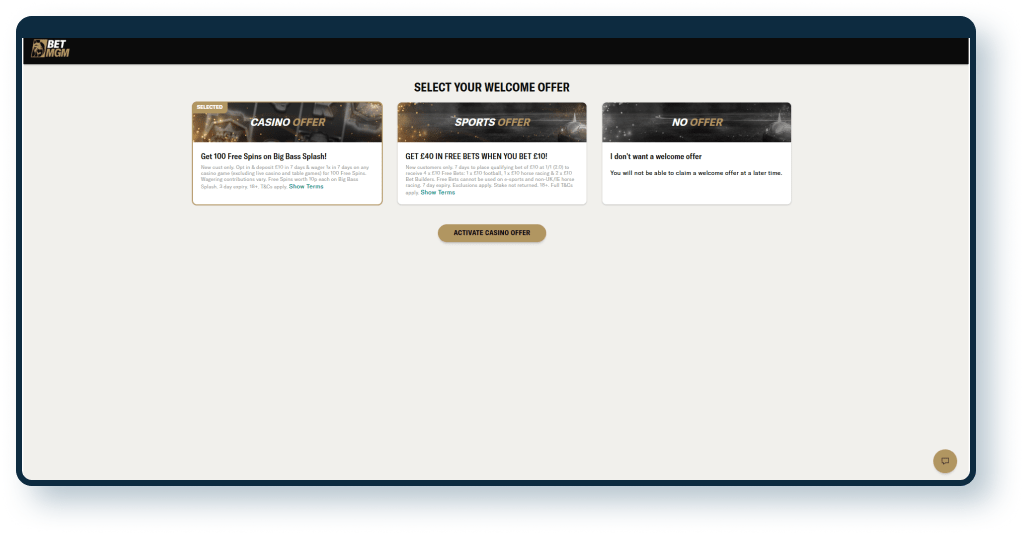Select the No Offer banner image
The width and height of the screenshot is (1024, 534).
pos(696,123)
